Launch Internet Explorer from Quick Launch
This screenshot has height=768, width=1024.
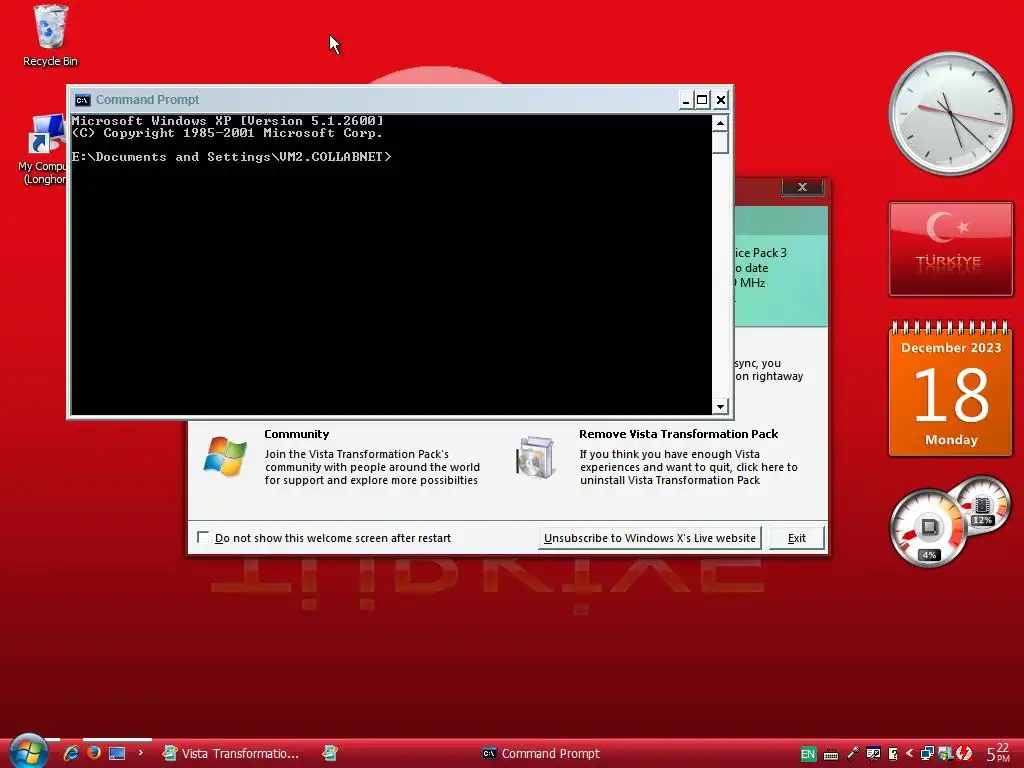tap(71, 753)
